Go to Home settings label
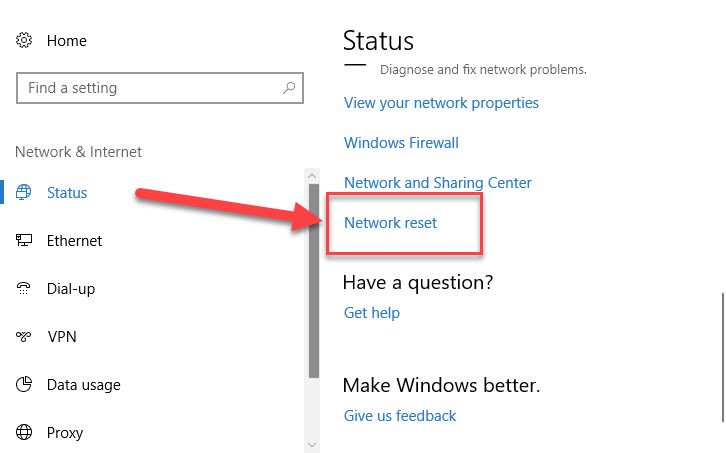 click(x=67, y=41)
